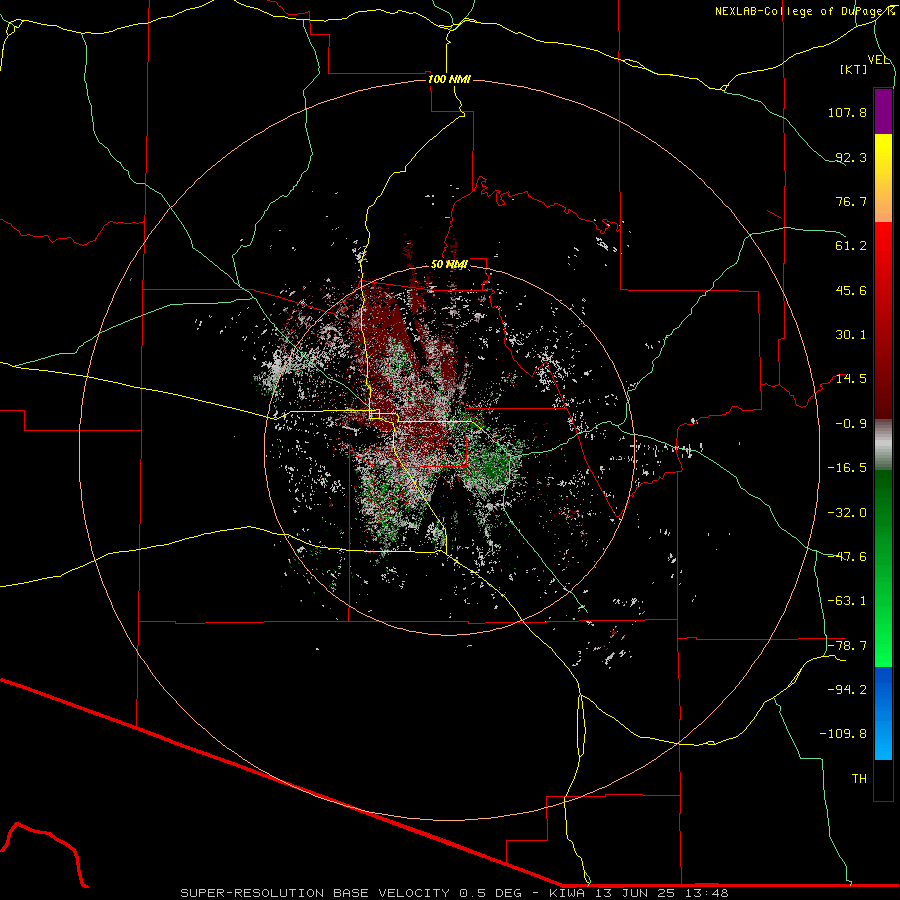Click the TH label on color scale
Viewport: 900px width, 900px height.
(x=859, y=779)
